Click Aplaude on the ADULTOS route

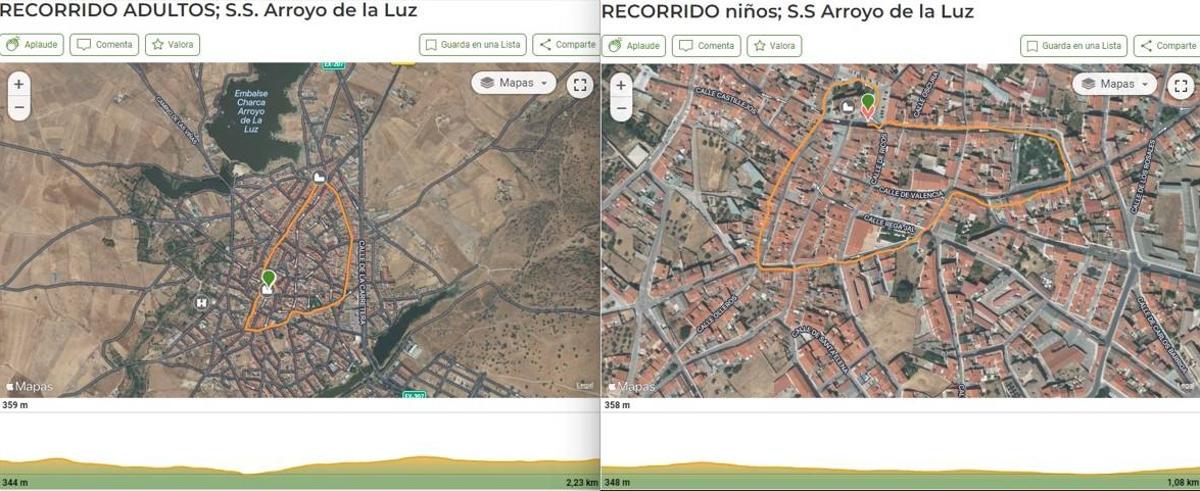point(32,45)
